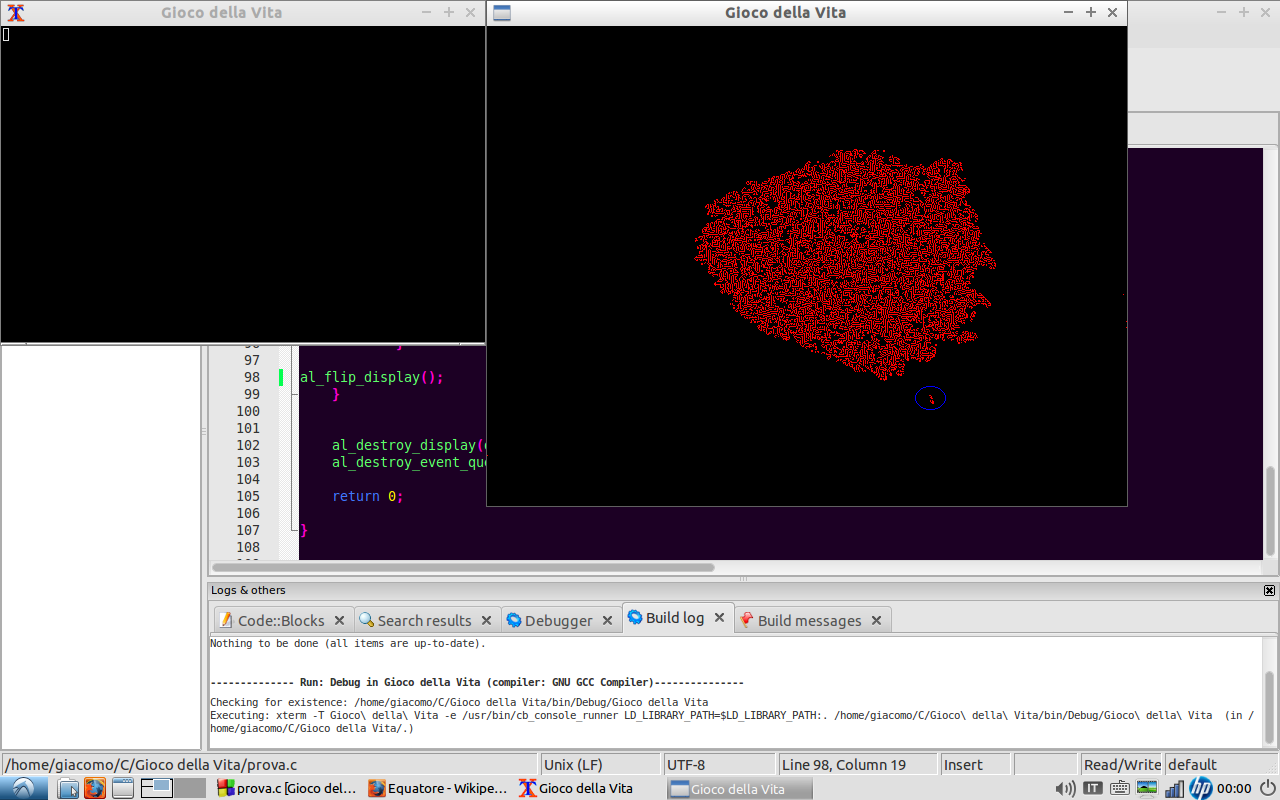Viewport: 1280px width, 800px height.
Task: Close the Build messages tab
Action: (876, 620)
